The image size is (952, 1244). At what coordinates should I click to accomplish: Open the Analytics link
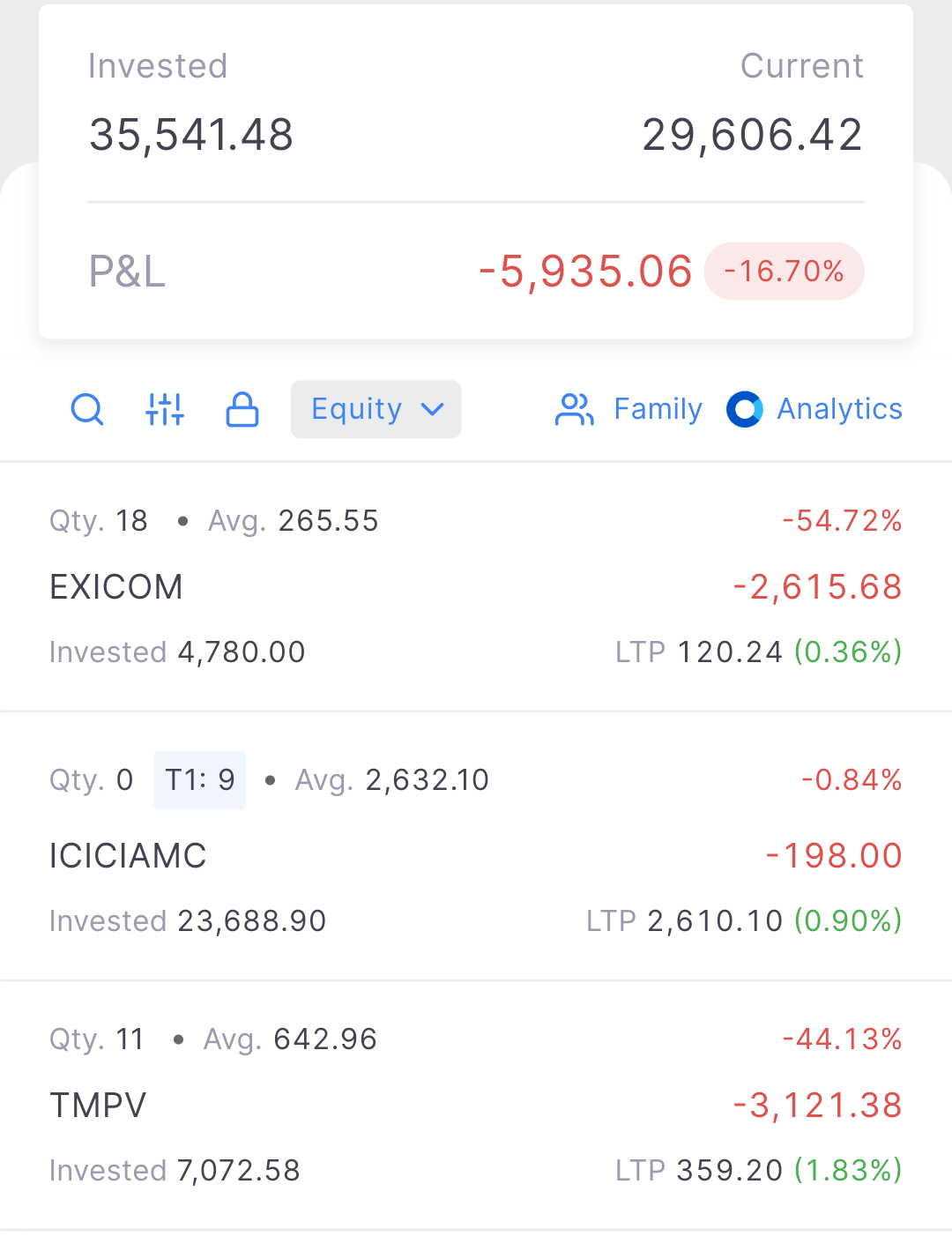(839, 409)
